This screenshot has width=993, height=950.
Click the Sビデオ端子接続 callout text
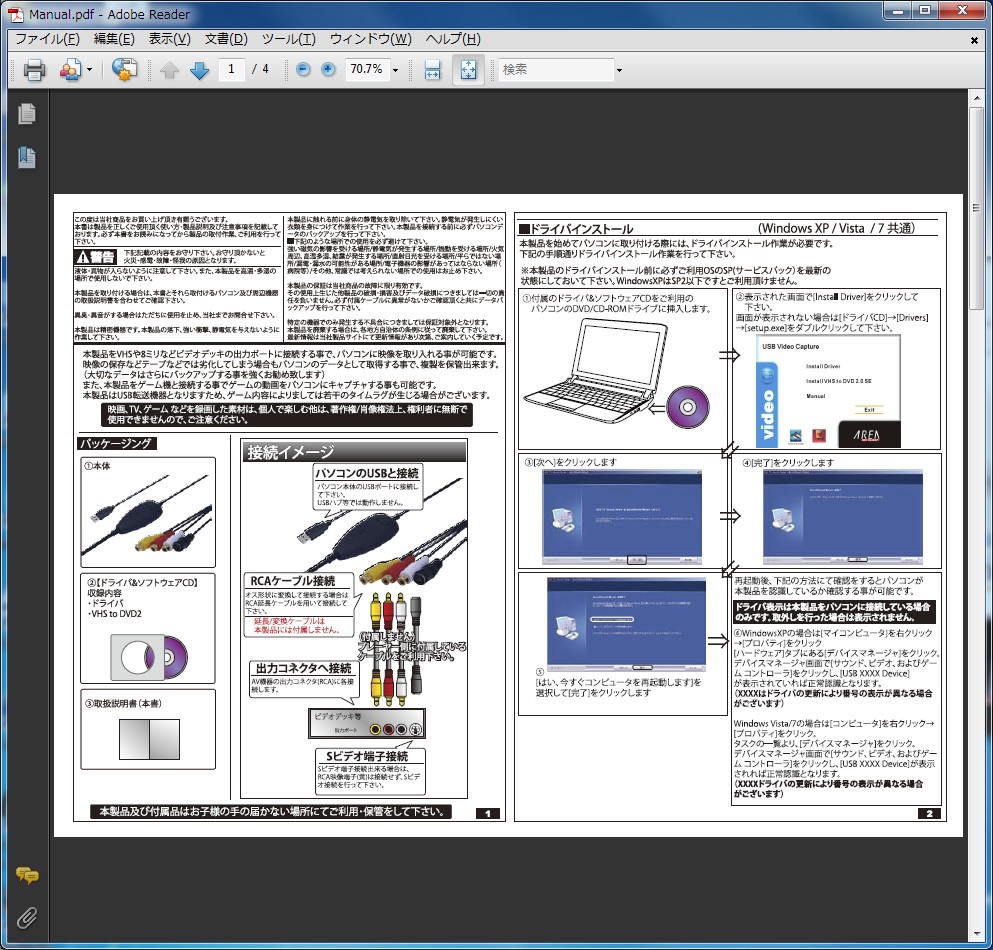367,756
